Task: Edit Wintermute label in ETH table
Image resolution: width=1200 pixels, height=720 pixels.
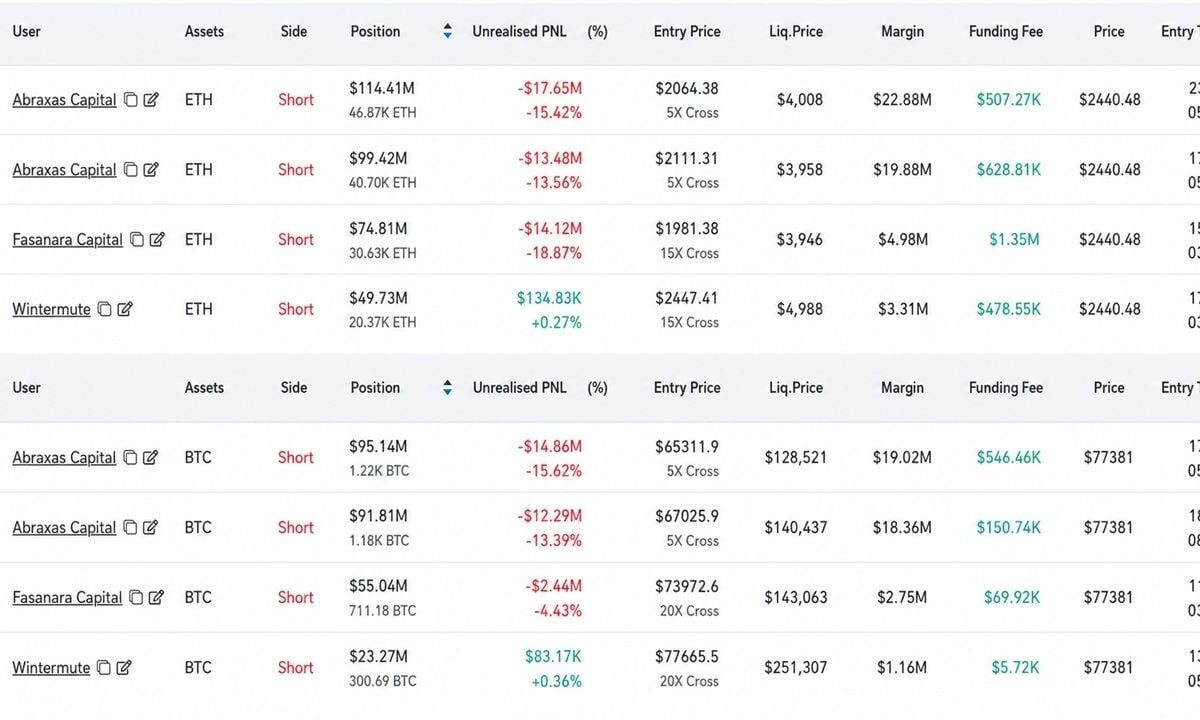Action: pos(125,310)
